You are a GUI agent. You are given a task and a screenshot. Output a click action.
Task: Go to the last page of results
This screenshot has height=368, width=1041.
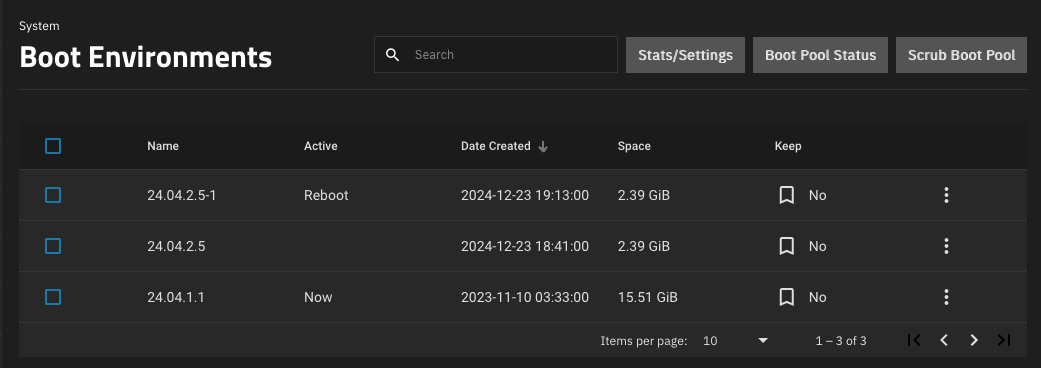[x=1004, y=340]
